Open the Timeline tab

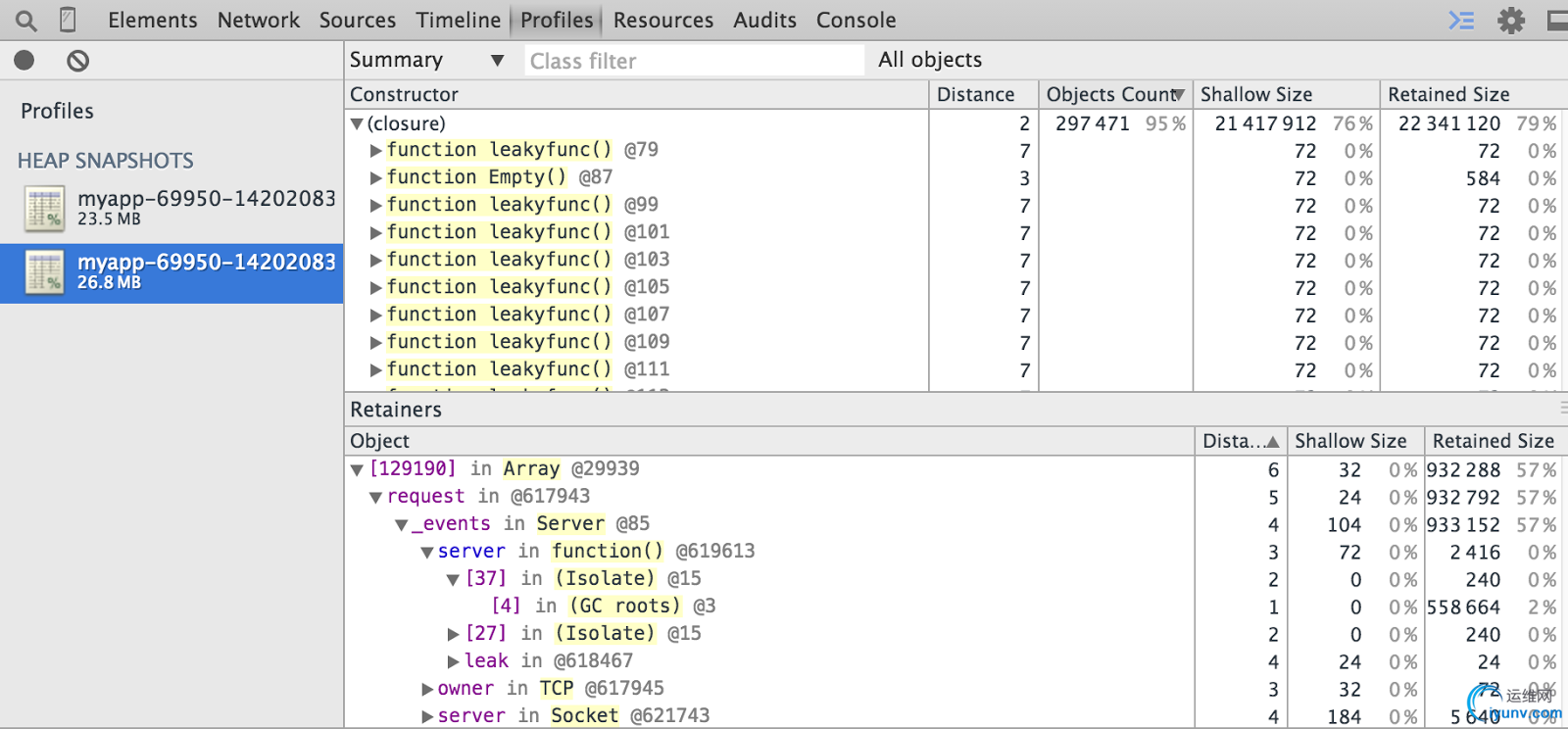click(459, 20)
